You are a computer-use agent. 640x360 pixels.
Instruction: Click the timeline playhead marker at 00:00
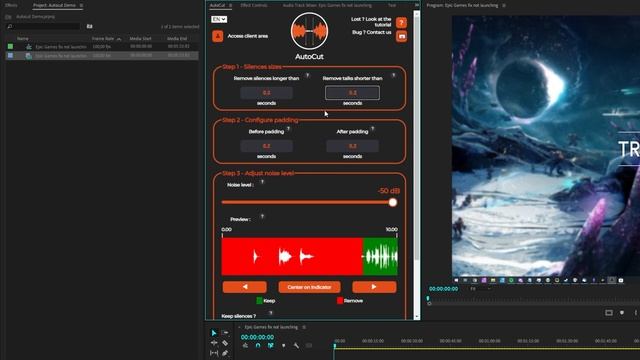click(335, 346)
